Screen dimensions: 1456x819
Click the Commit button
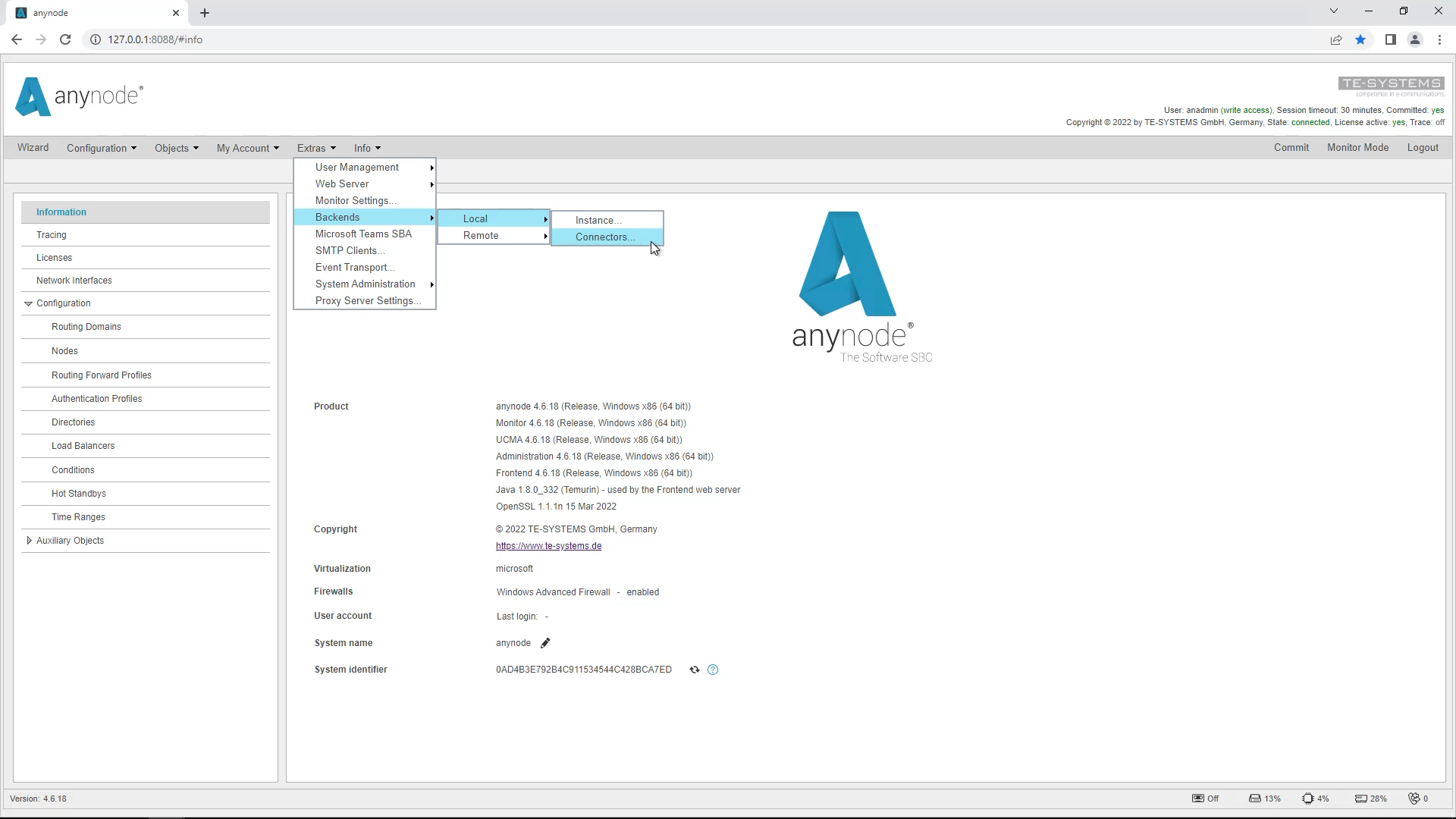tap(1291, 148)
